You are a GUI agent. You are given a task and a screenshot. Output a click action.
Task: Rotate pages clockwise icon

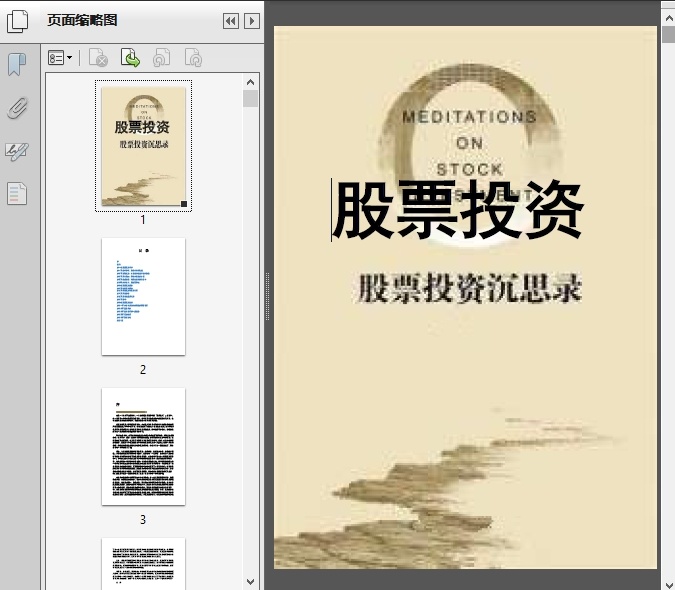tap(193, 58)
